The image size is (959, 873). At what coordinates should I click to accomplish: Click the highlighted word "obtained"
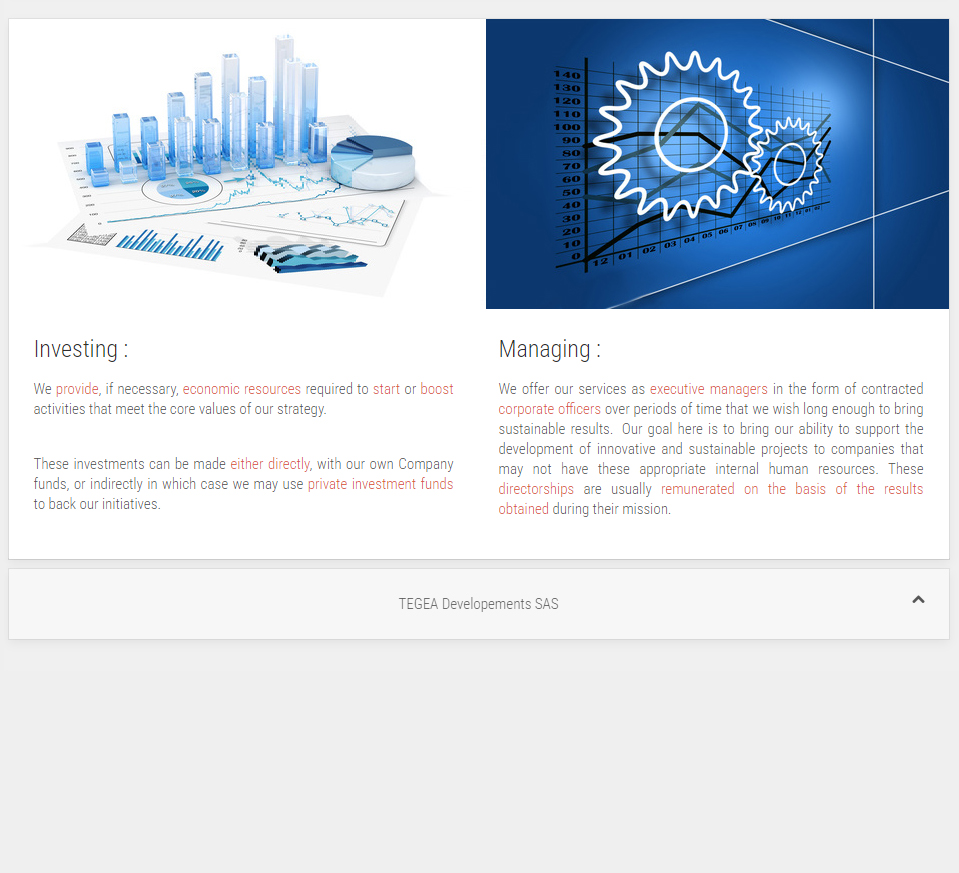pos(523,509)
